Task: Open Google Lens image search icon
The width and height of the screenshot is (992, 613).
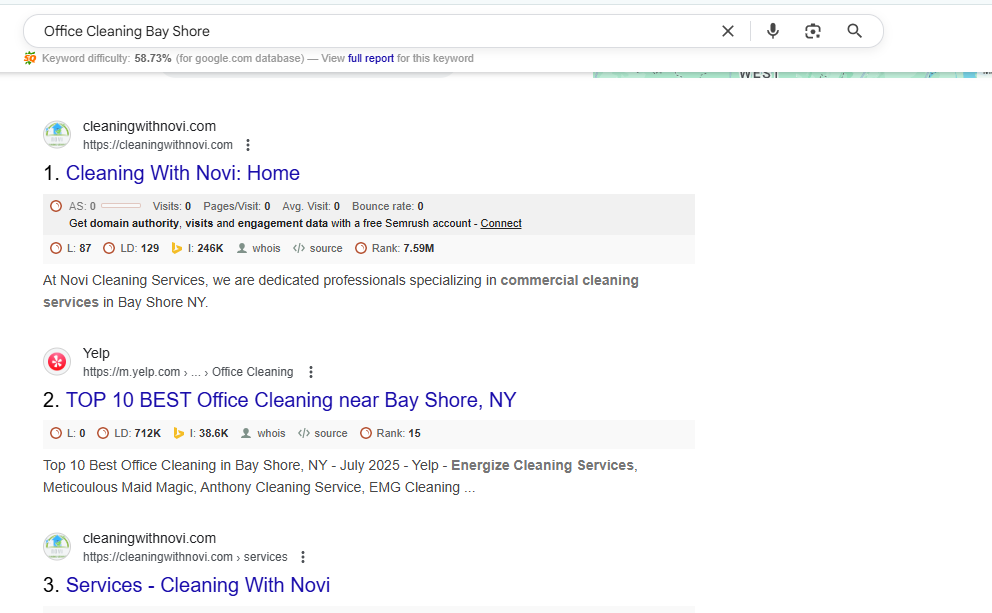Action: (813, 31)
